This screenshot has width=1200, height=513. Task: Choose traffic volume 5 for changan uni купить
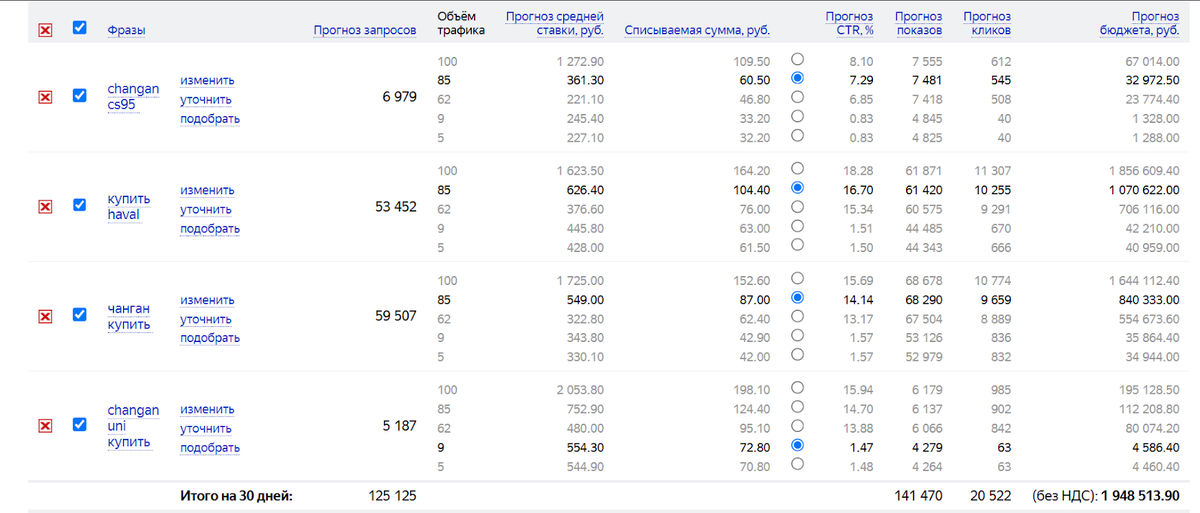click(797, 464)
